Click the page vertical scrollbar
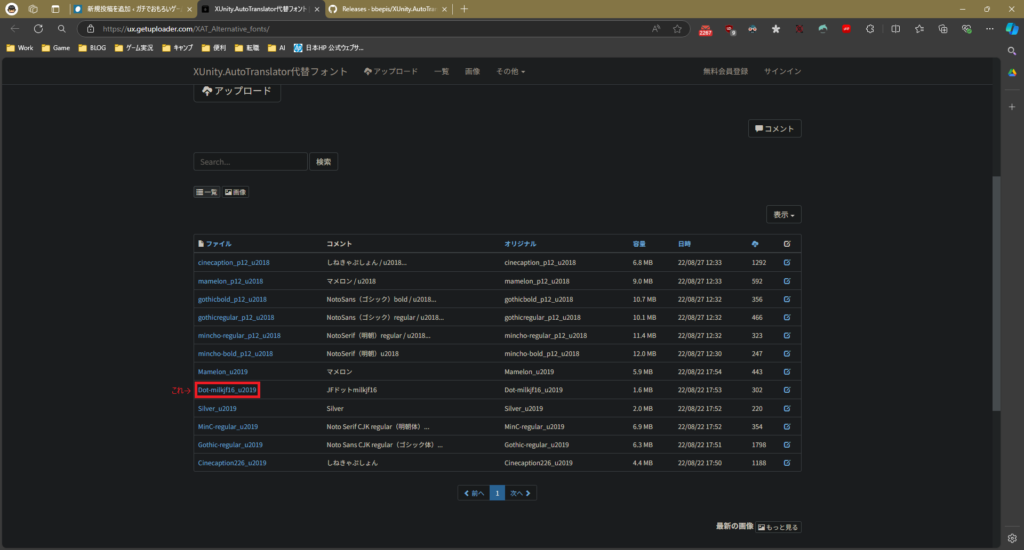This screenshot has height=550, width=1024. click(x=996, y=294)
